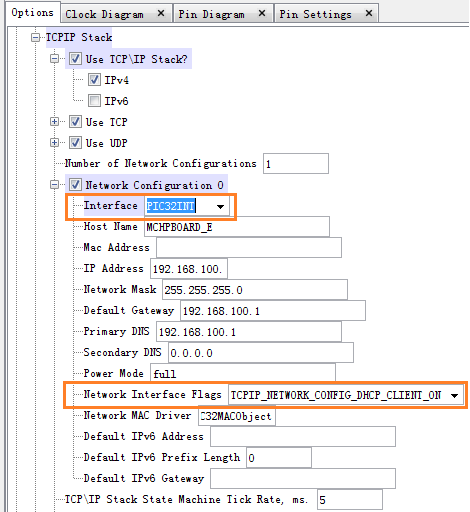Image resolution: width=470 pixels, height=512 pixels.
Task: Close the Pin Diagram tab
Action: tap(262, 13)
